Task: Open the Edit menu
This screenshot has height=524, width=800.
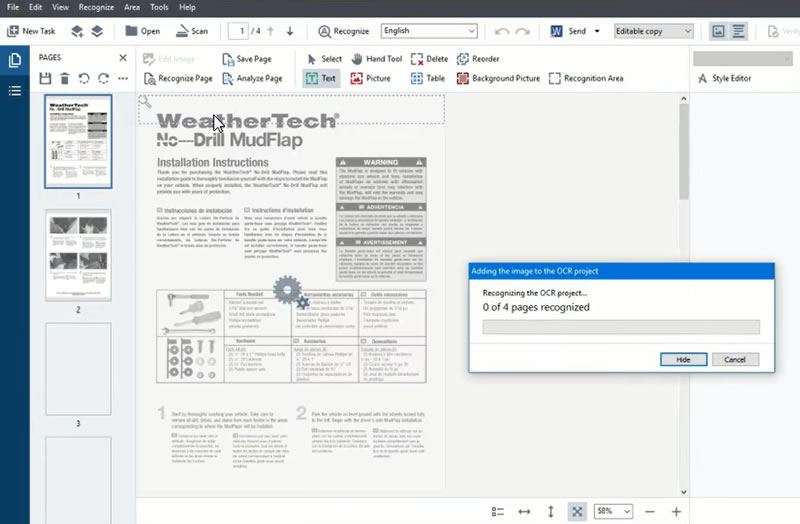Action: [35, 7]
